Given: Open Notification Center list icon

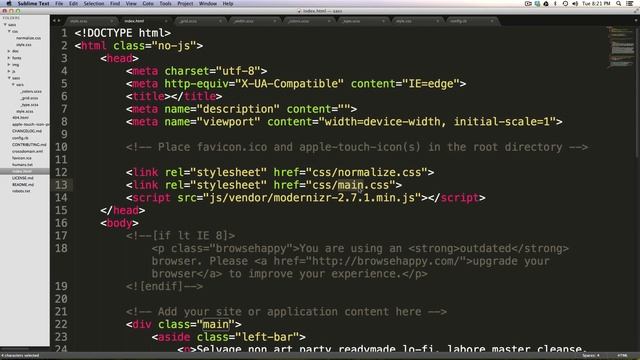Looking at the screenshot, I should click(x=630, y=3).
